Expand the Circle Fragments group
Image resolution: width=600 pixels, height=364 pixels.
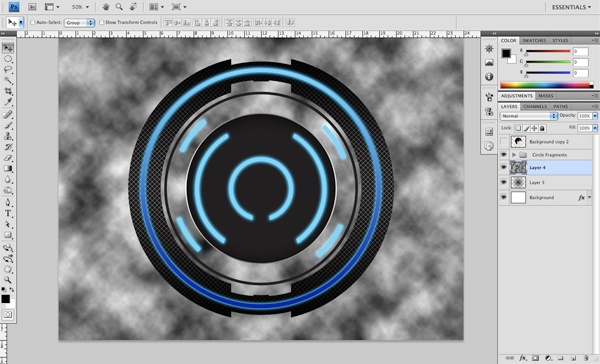(x=514, y=155)
